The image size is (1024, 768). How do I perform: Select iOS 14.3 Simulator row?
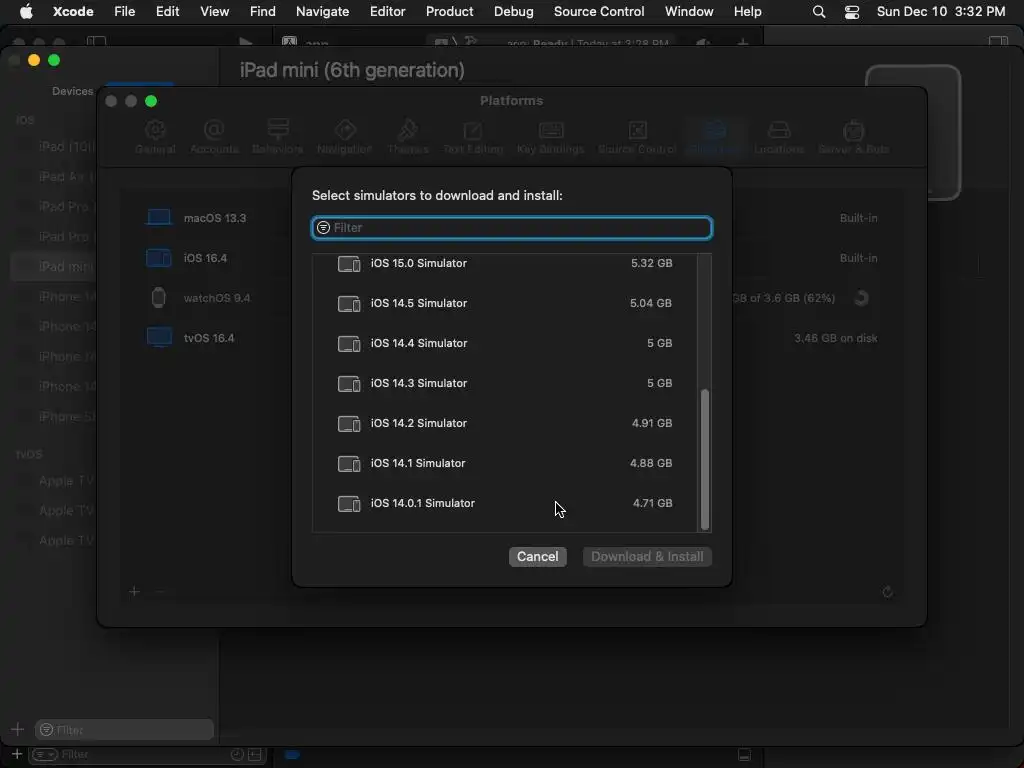pyautogui.click(x=505, y=383)
